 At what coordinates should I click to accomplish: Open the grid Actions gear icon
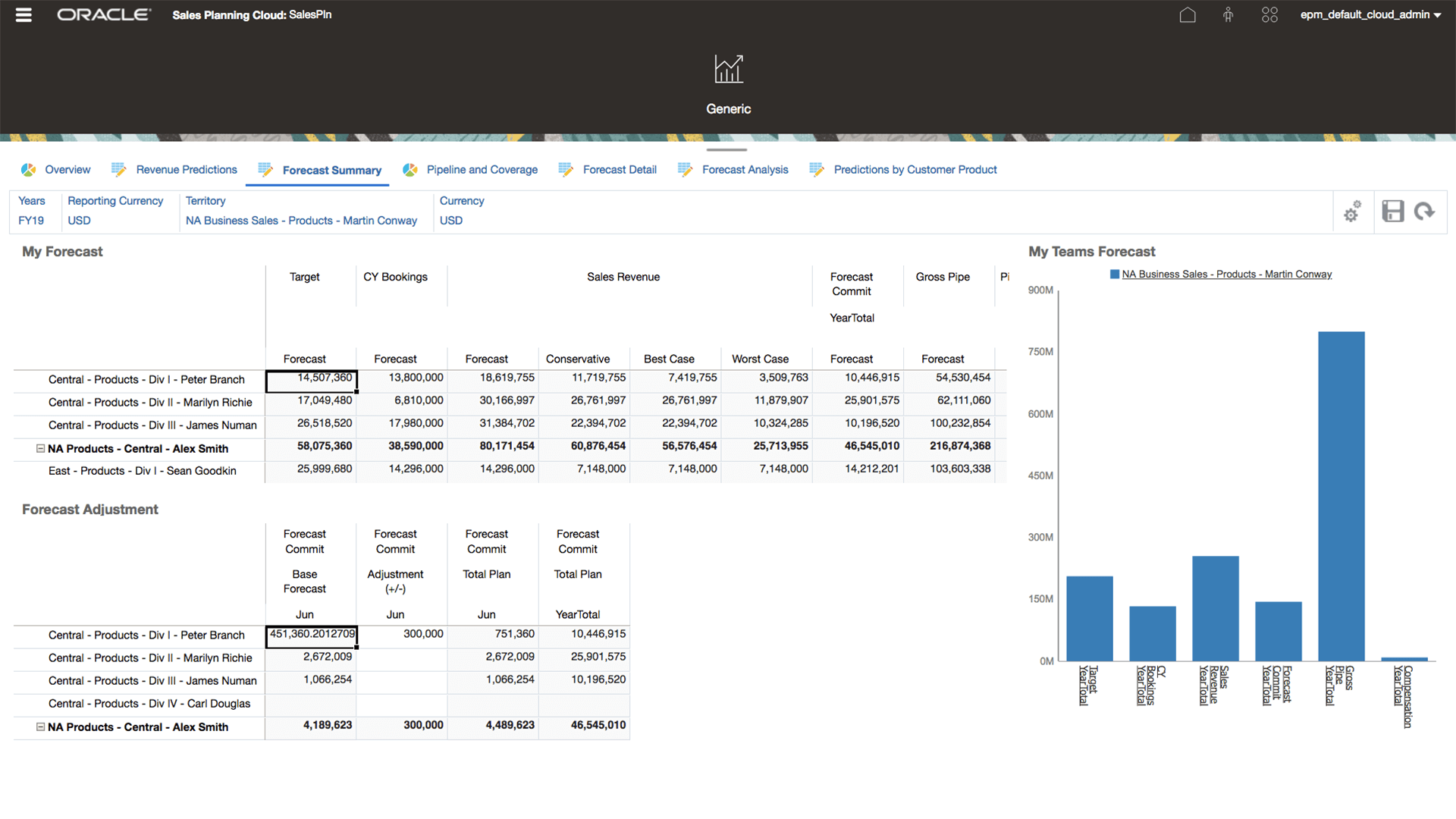1353,213
